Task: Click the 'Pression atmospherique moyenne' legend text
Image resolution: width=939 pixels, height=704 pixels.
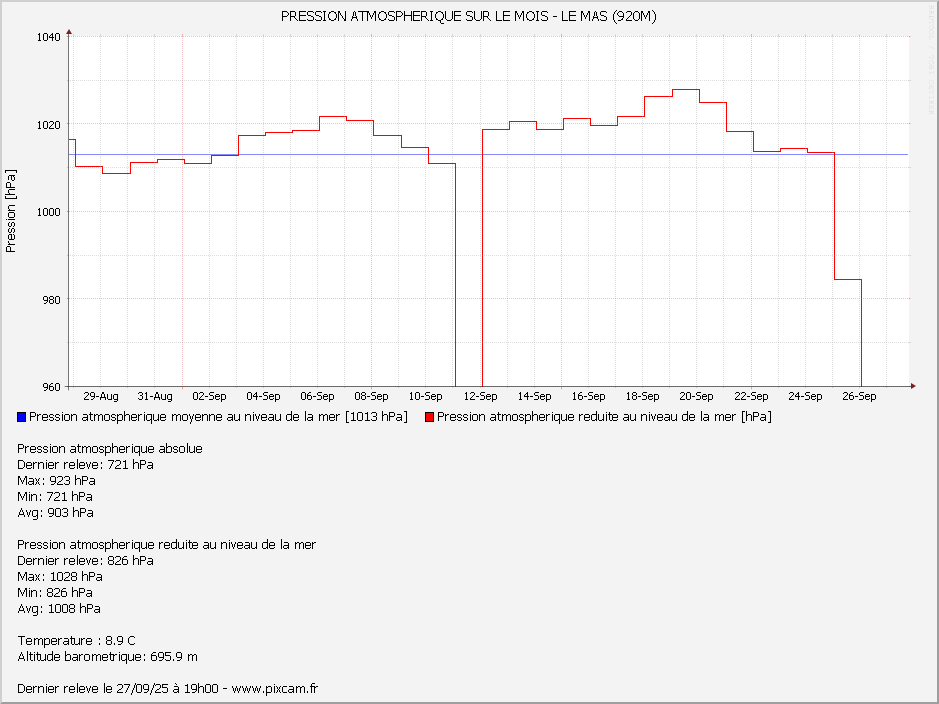Action: pyautogui.click(x=218, y=417)
